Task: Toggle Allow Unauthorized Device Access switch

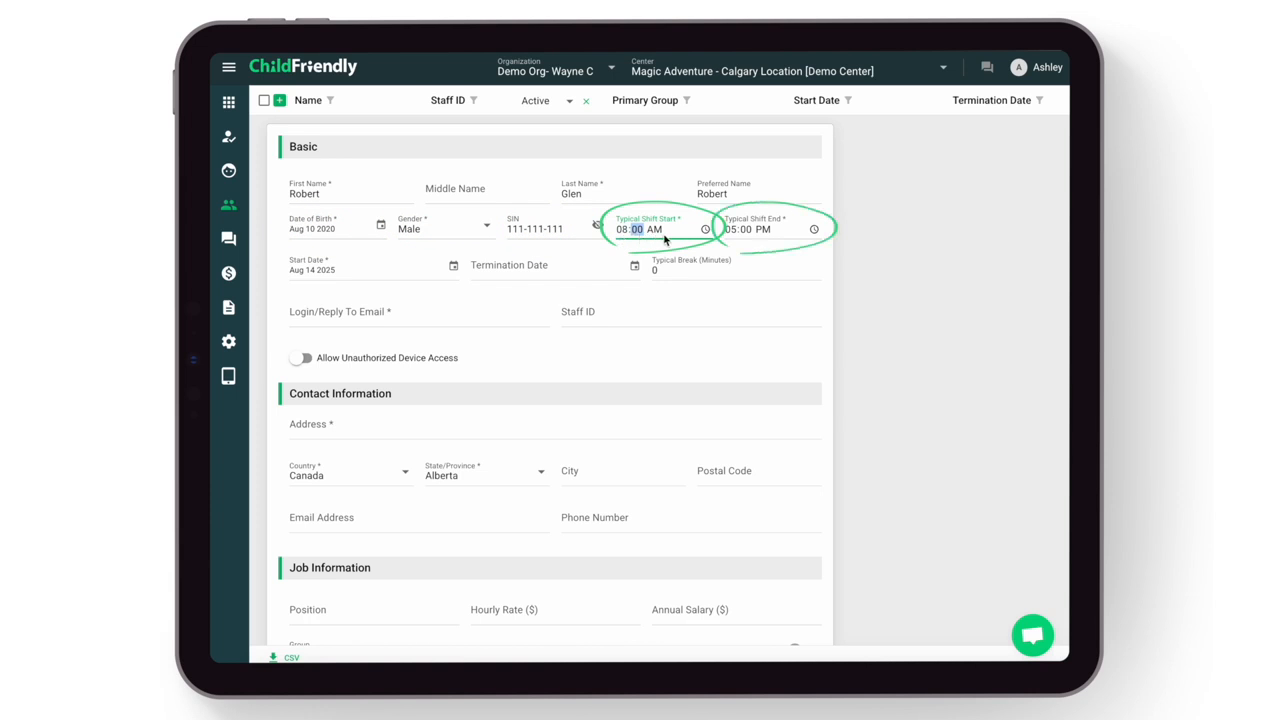Action: click(x=301, y=358)
